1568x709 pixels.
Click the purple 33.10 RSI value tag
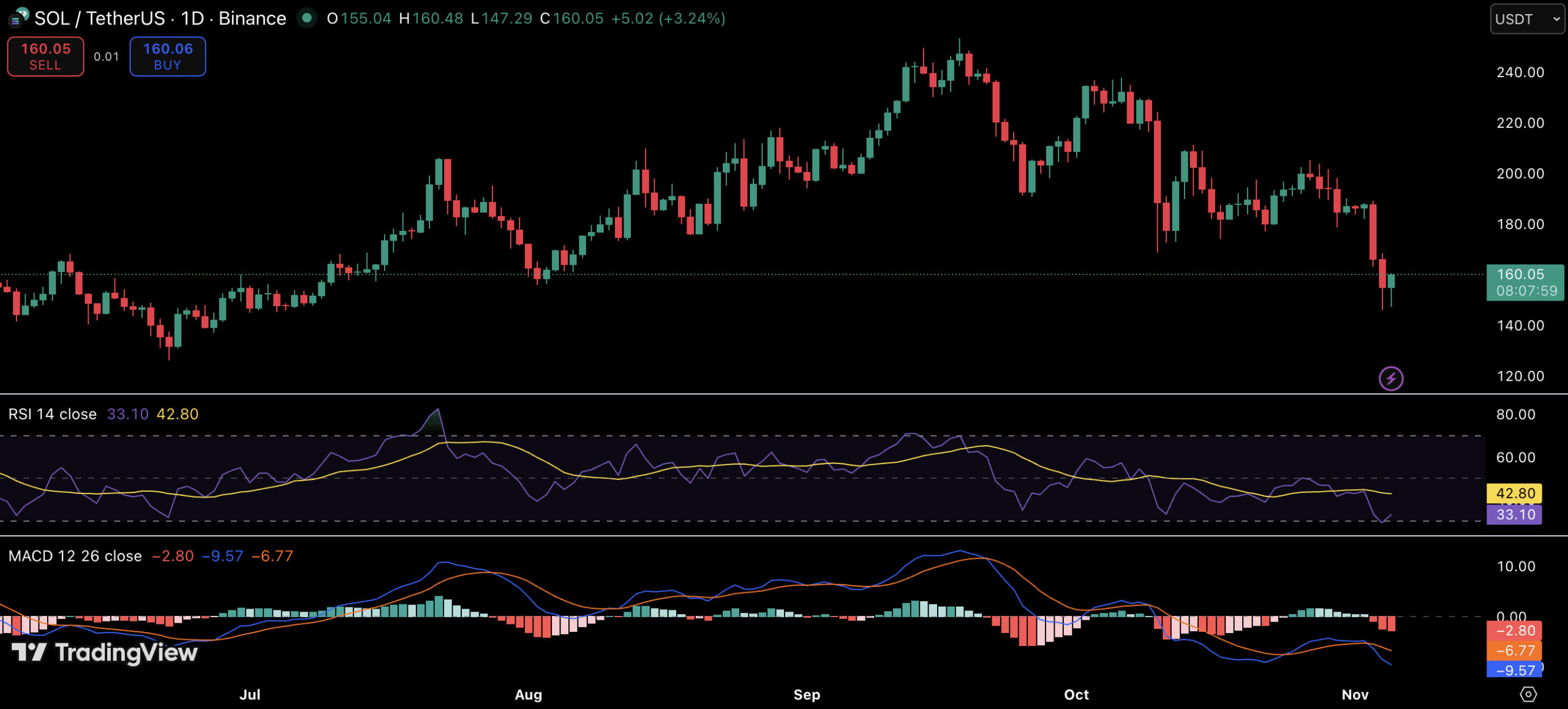click(x=1515, y=514)
